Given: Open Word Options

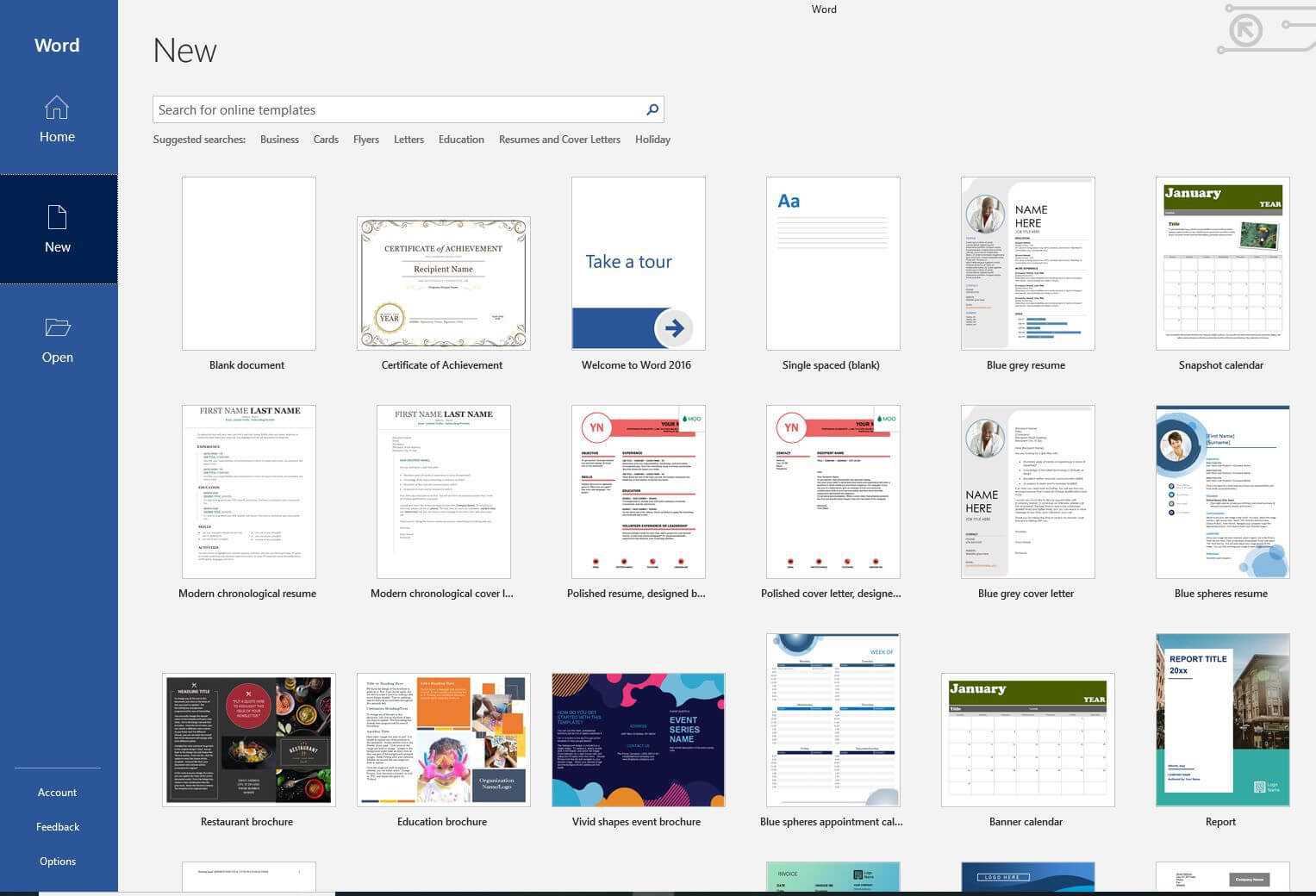Looking at the screenshot, I should (x=57, y=862).
